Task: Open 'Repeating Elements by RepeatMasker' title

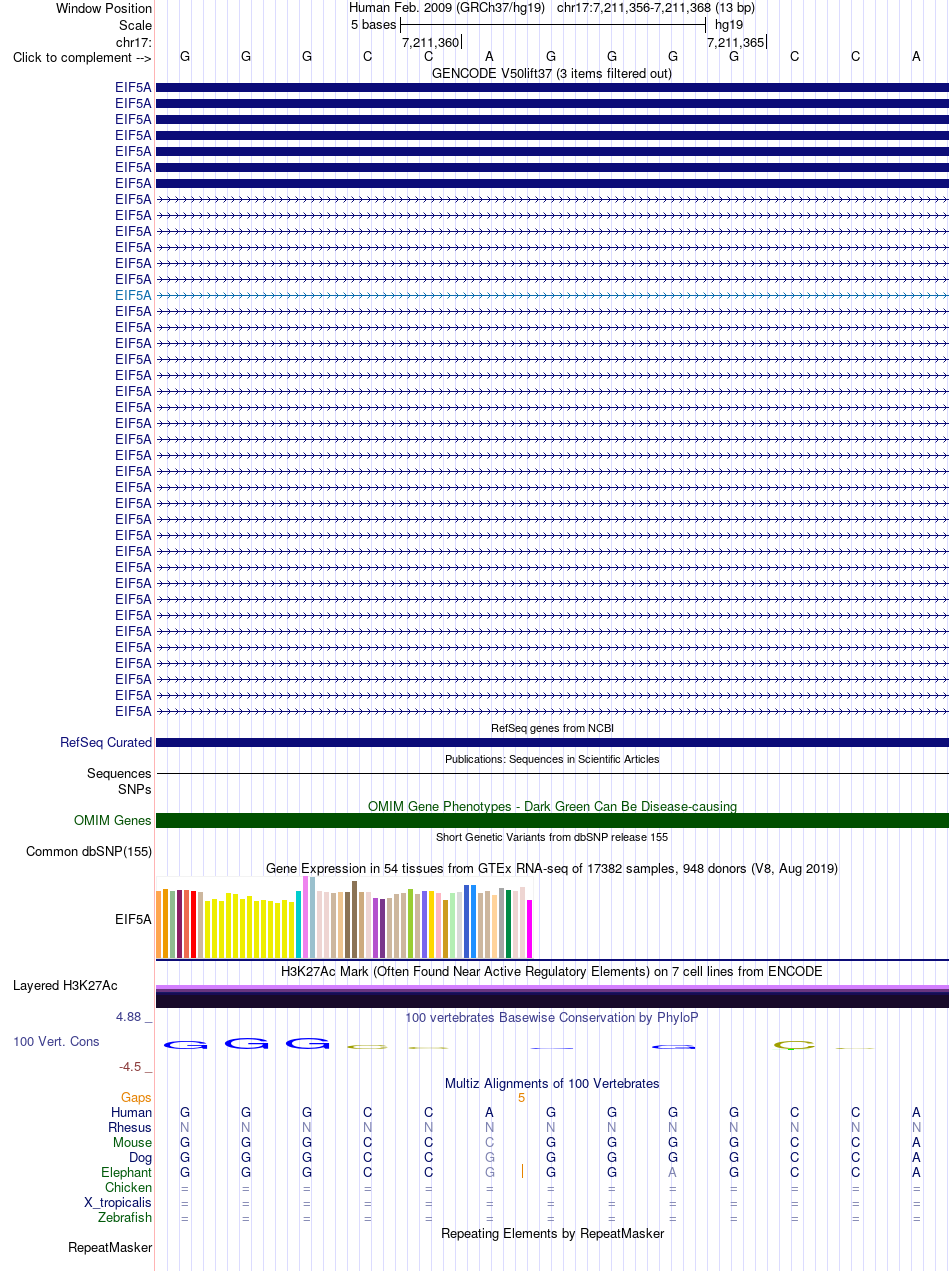Action: 552,1234
